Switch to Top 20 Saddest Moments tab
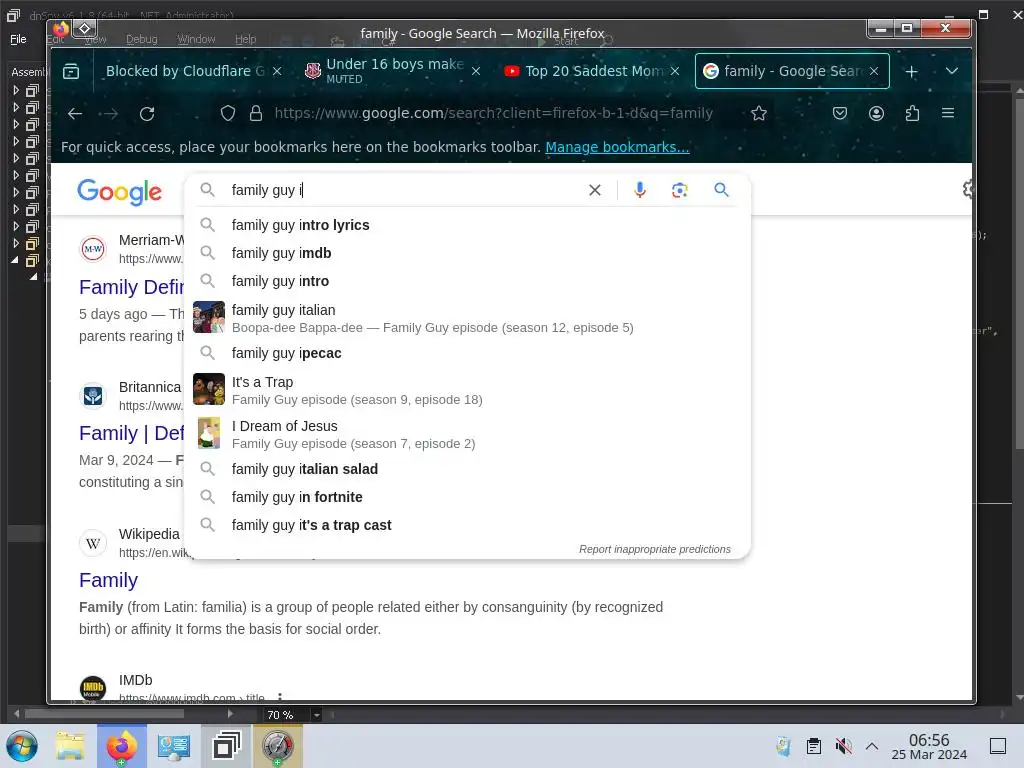Viewport: 1024px width, 768px height. 593,71
